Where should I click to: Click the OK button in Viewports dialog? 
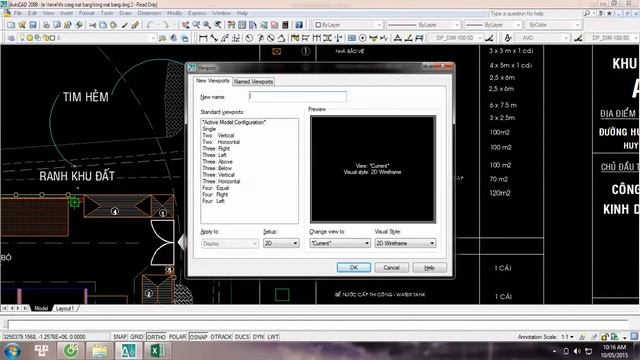(x=354, y=267)
